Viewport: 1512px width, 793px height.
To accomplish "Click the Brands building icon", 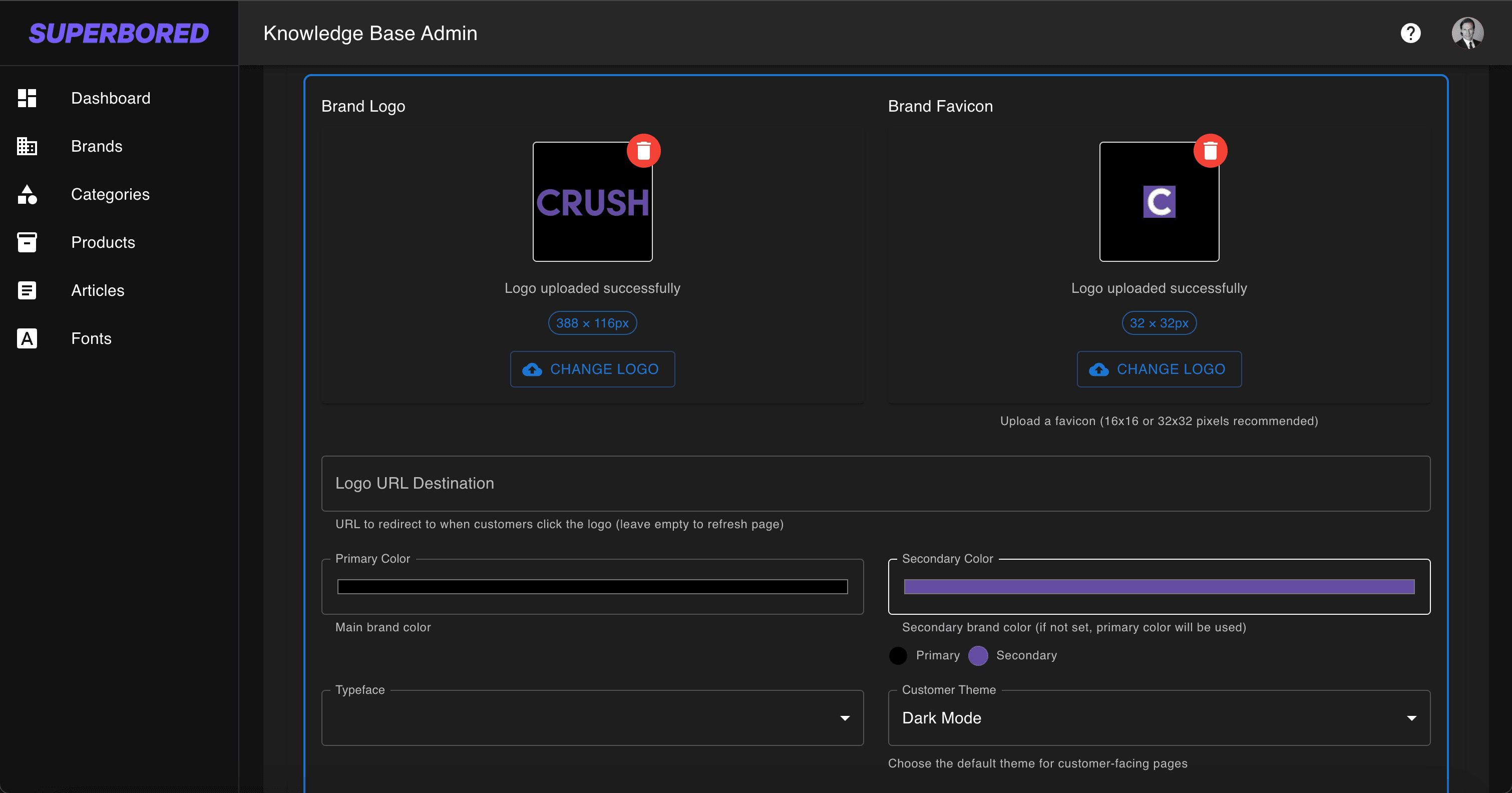I will (x=27, y=146).
